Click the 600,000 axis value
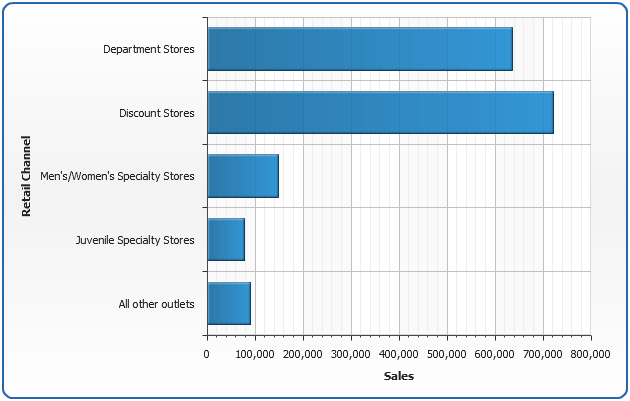 pos(495,354)
